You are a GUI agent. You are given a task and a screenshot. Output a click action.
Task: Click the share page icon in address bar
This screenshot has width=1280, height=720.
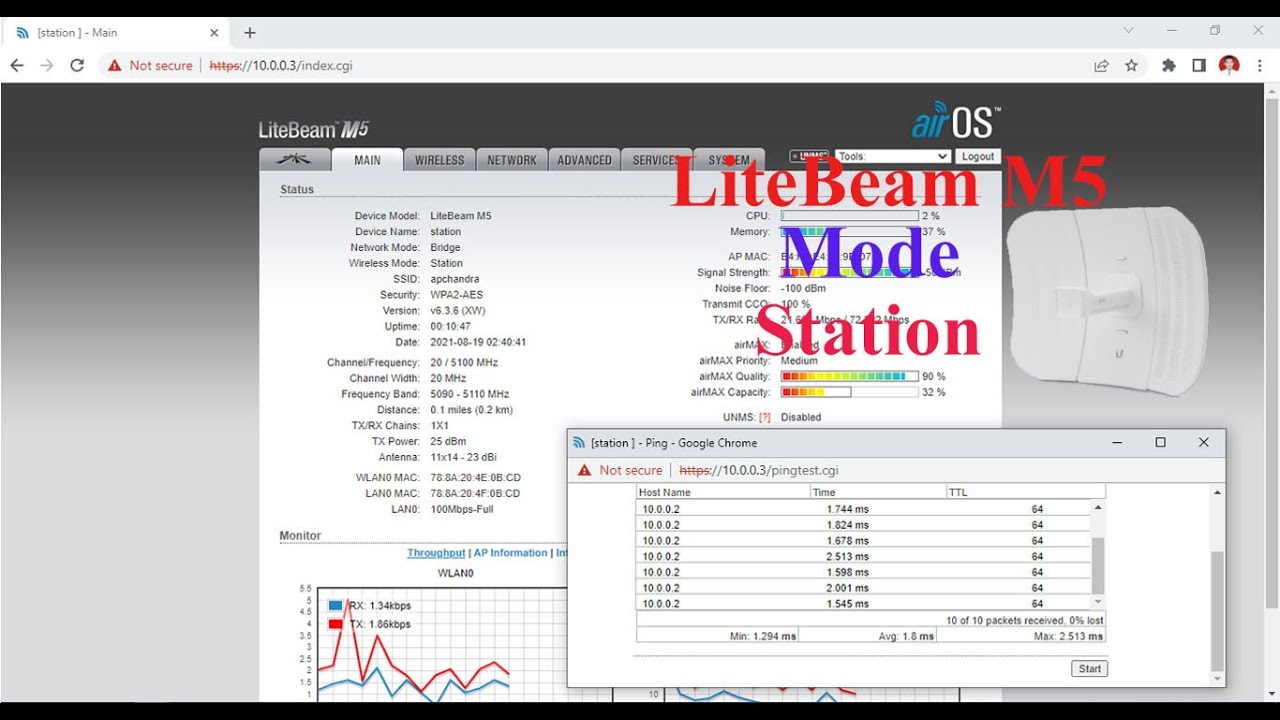(1101, 65)
